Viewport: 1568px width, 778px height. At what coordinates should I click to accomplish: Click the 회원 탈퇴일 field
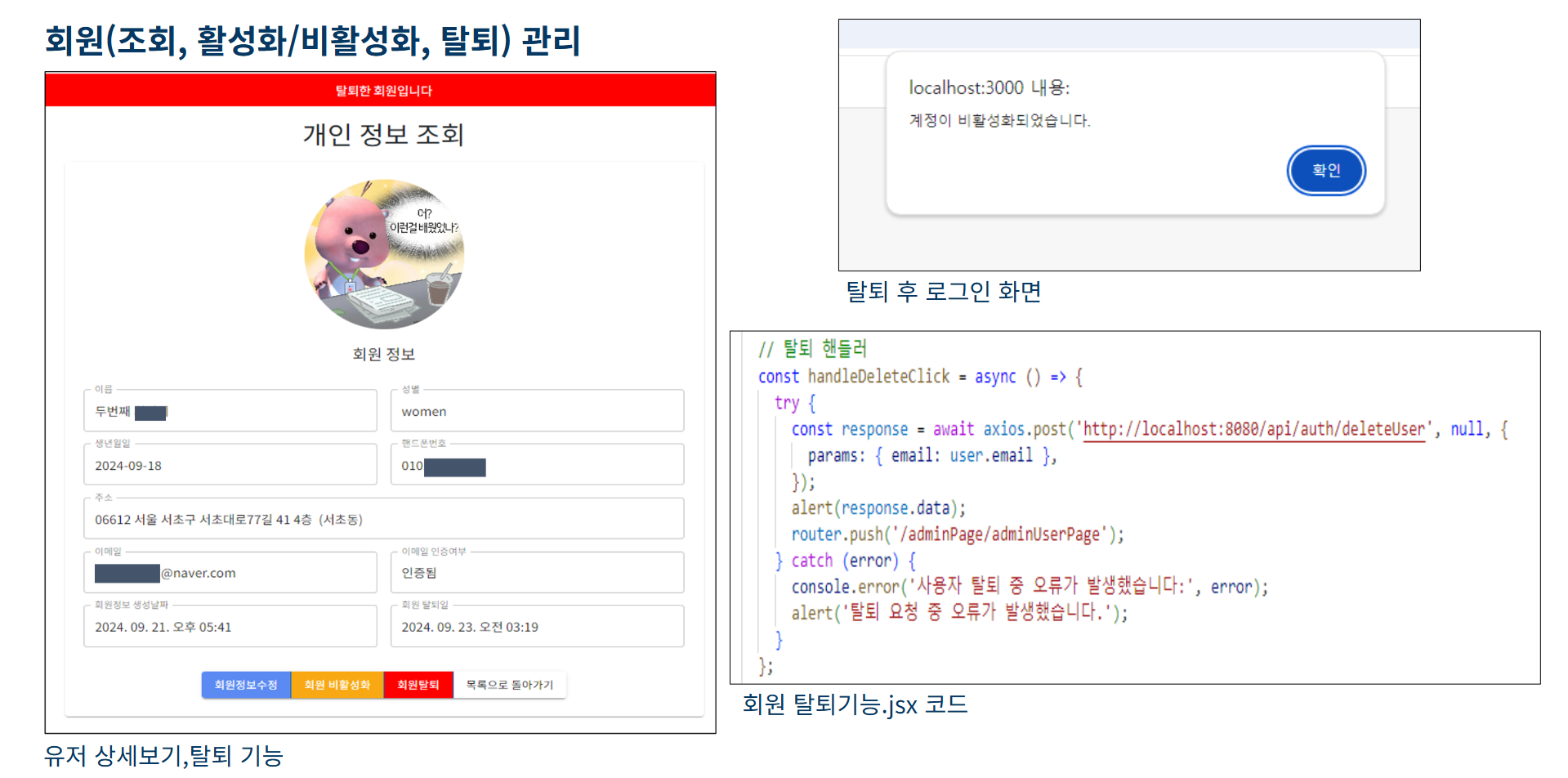537,627
